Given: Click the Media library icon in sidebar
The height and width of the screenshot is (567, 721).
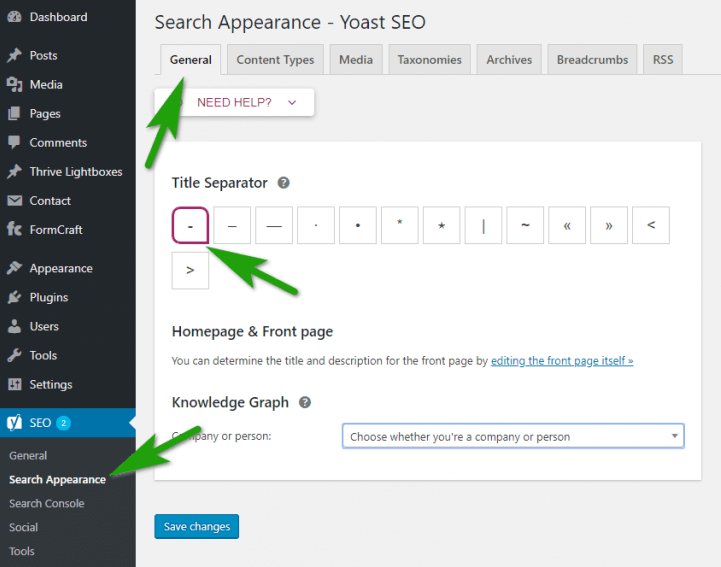Looking at the screenshot, I should [14, 85].
